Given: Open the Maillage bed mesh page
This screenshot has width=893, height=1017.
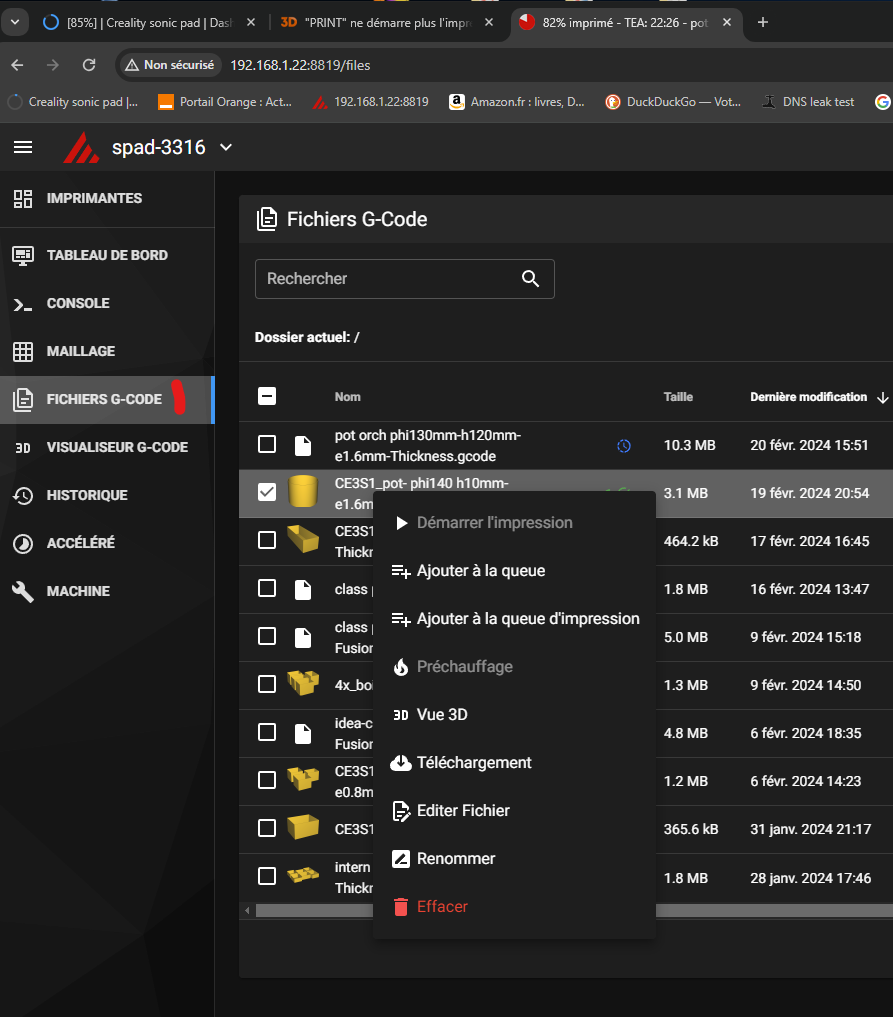Looking at the screenshot, I should click(x=107, y=351).
